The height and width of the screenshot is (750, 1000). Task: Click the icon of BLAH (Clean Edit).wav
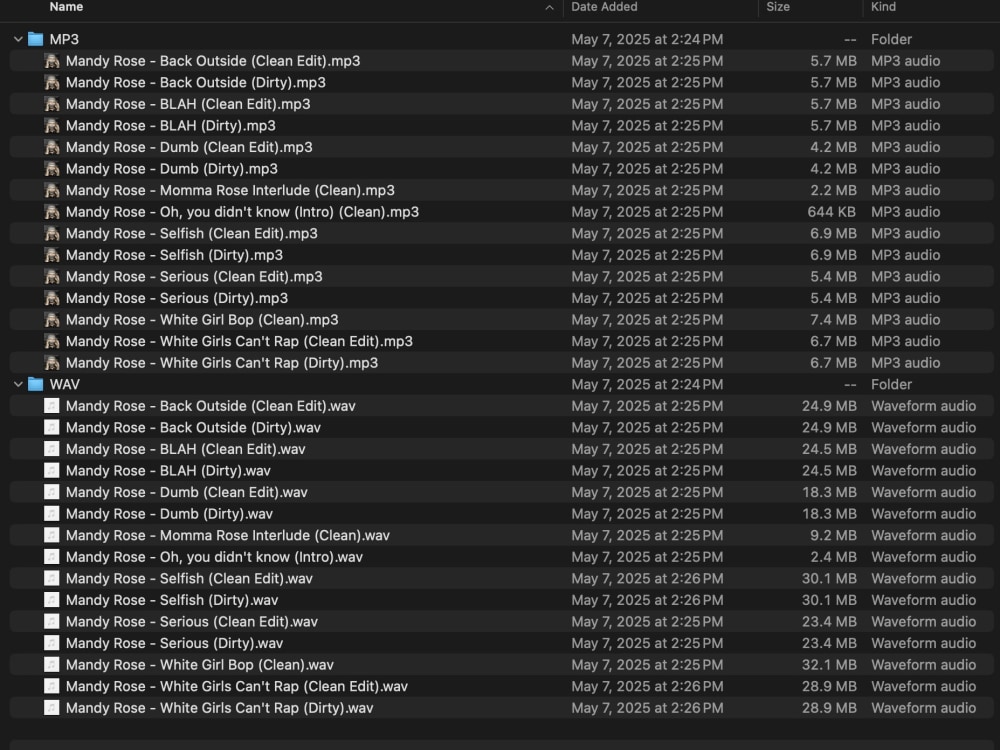point(52,450)
